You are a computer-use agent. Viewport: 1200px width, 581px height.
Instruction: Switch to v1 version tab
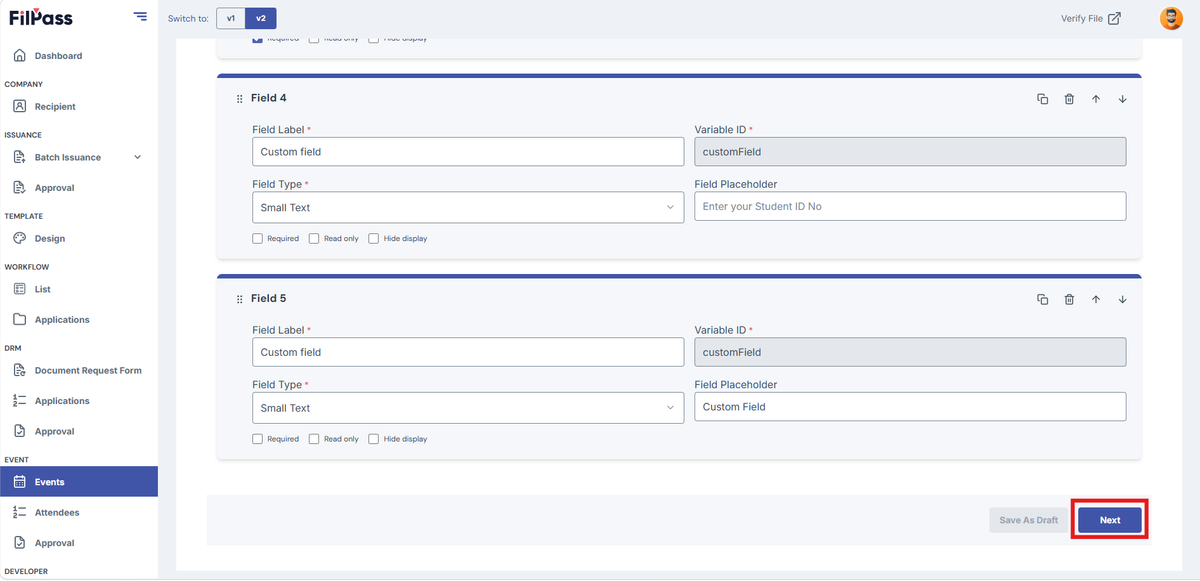[x=231, y=18]
